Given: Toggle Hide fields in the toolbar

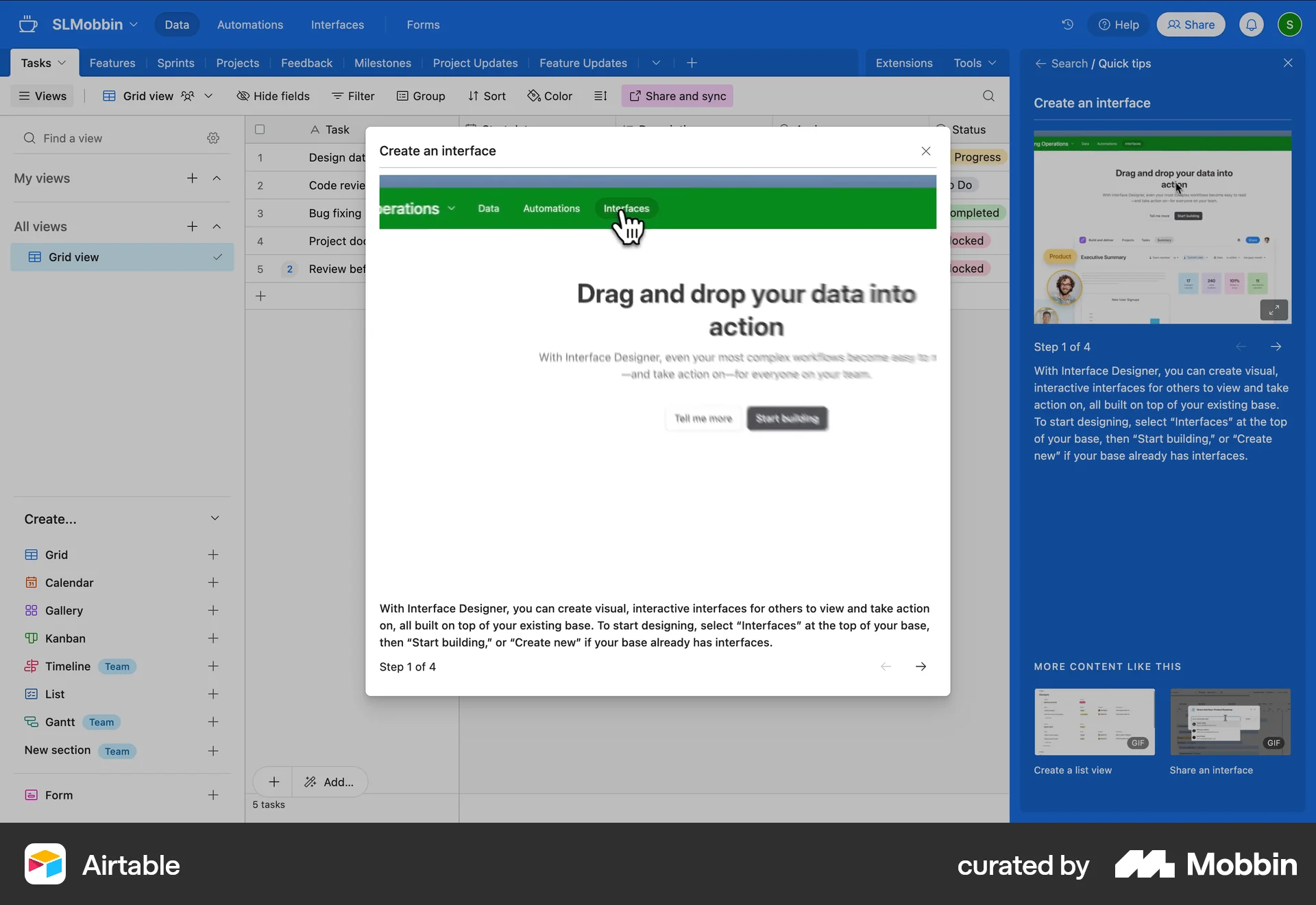Looking at the screenshot, I should [273, 96].
